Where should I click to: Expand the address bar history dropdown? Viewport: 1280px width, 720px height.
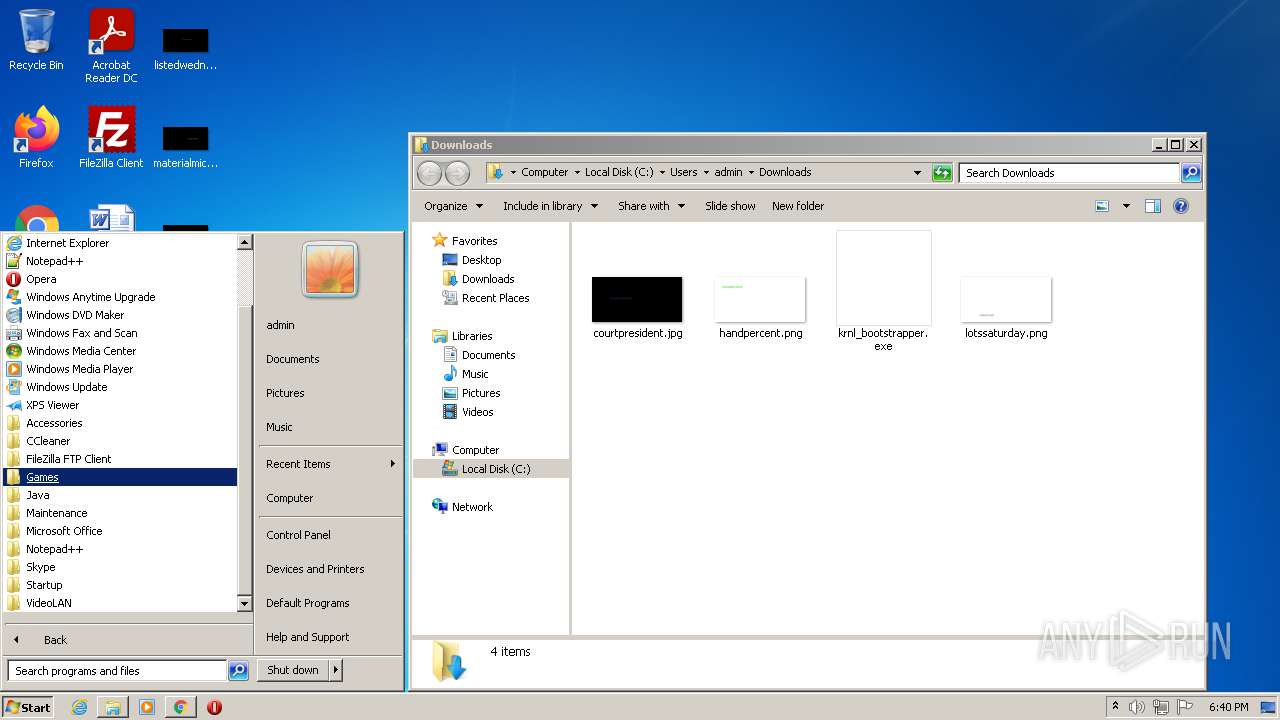pyautogui.click(x=917, y=173)
